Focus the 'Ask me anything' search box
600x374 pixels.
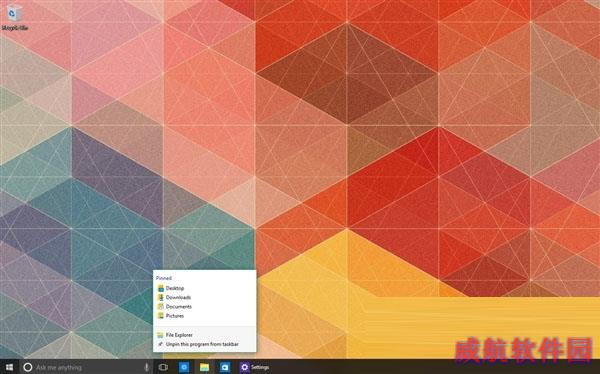coord(86,367)
